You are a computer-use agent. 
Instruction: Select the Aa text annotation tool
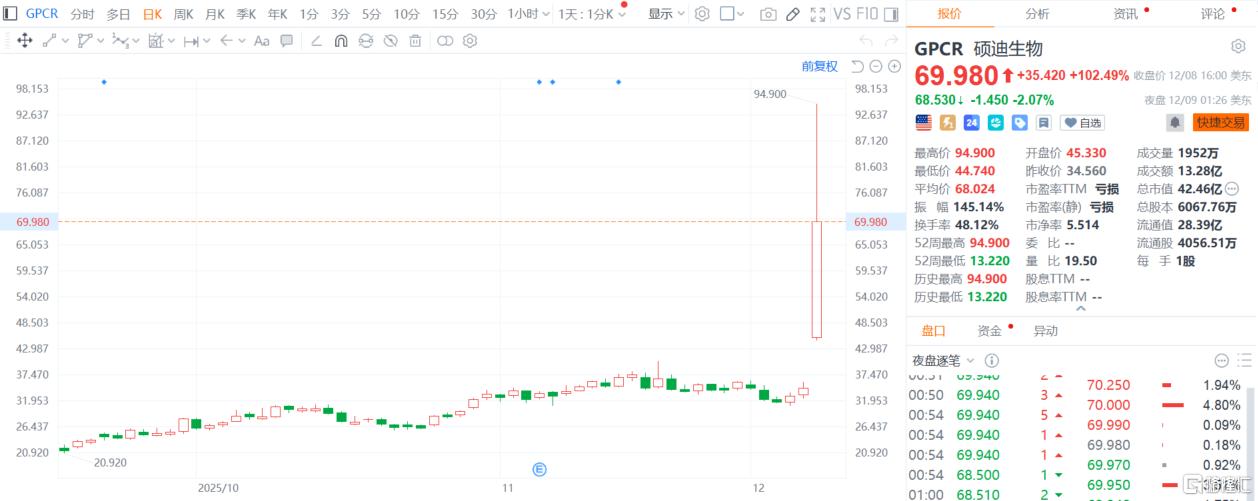coord(262,41)
